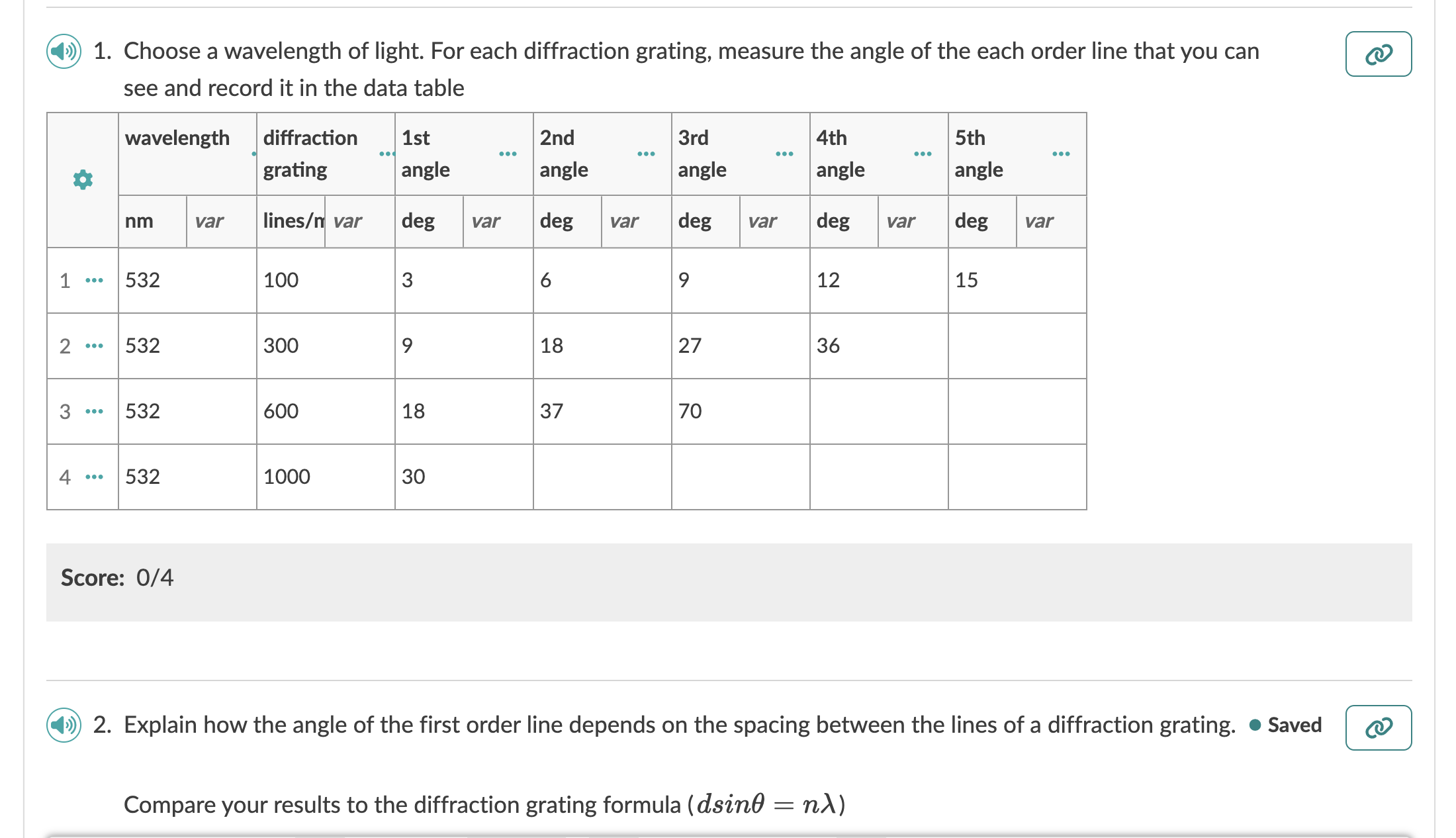Open the data table settings gear
The image size is (1456, 838).
pos(82,180)
